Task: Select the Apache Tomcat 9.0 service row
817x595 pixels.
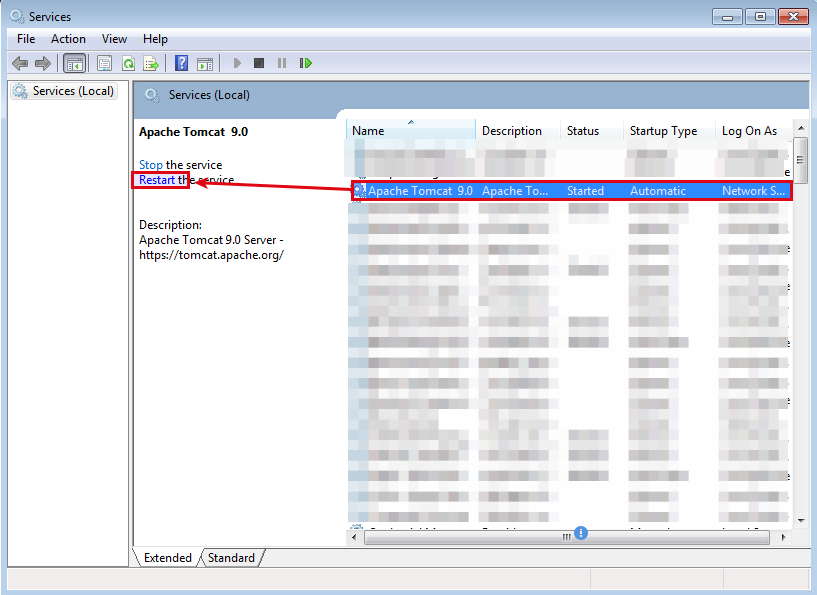Action: 572,191
